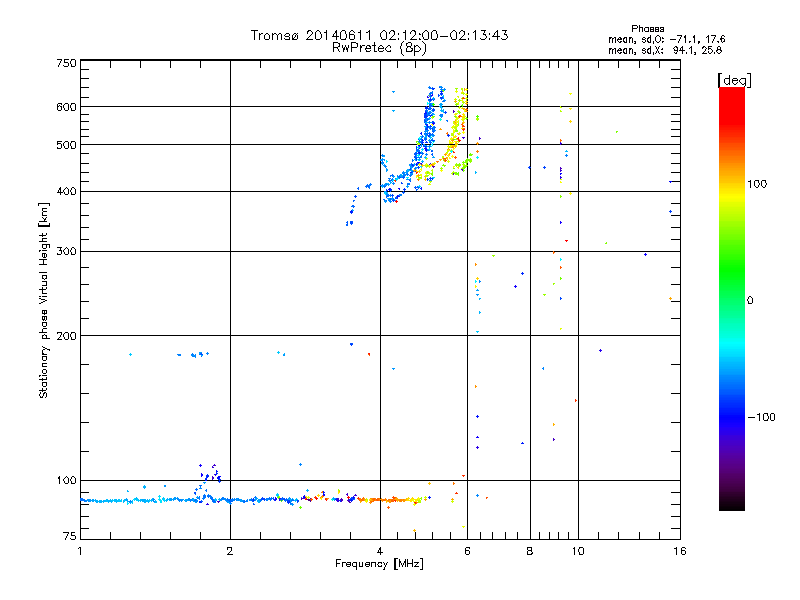This screenshot has height=600, width=800.
Task: Click the x-axis label '4'
Action: point(380,551)
